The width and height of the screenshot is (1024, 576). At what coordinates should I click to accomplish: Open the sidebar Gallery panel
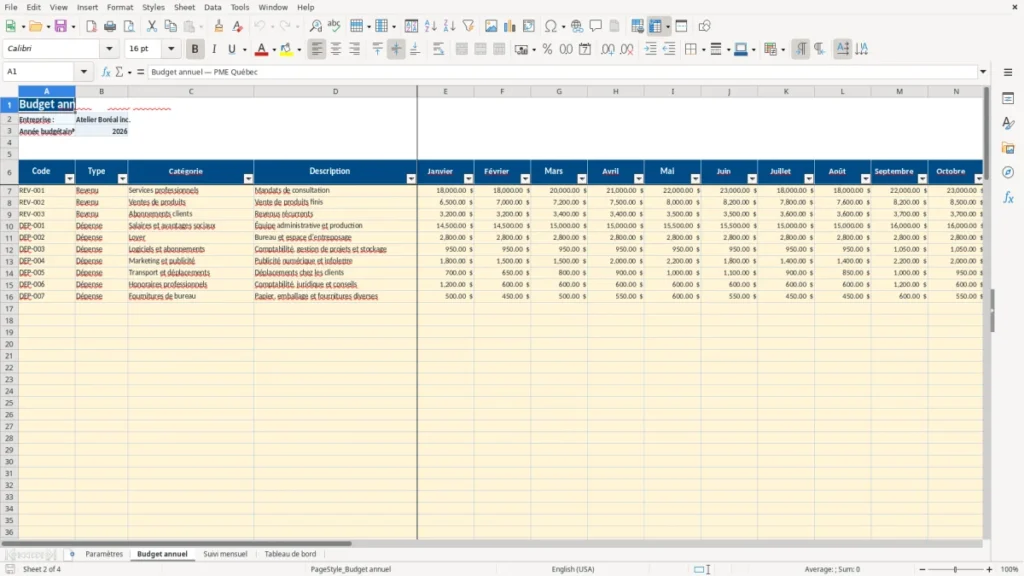(x=1008, y=148)
